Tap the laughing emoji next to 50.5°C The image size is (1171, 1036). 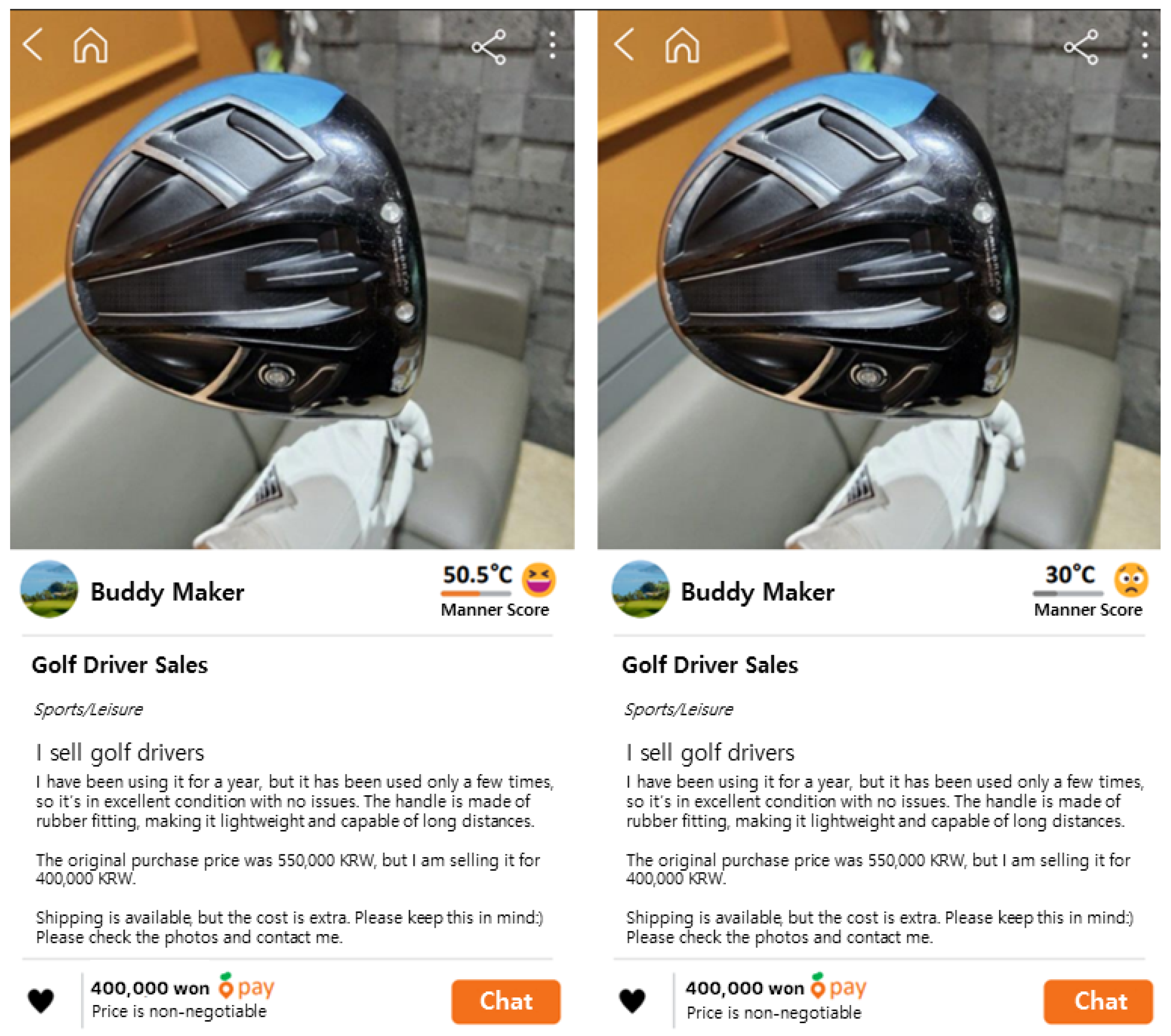pyautogui.click(x=538, y=579)
